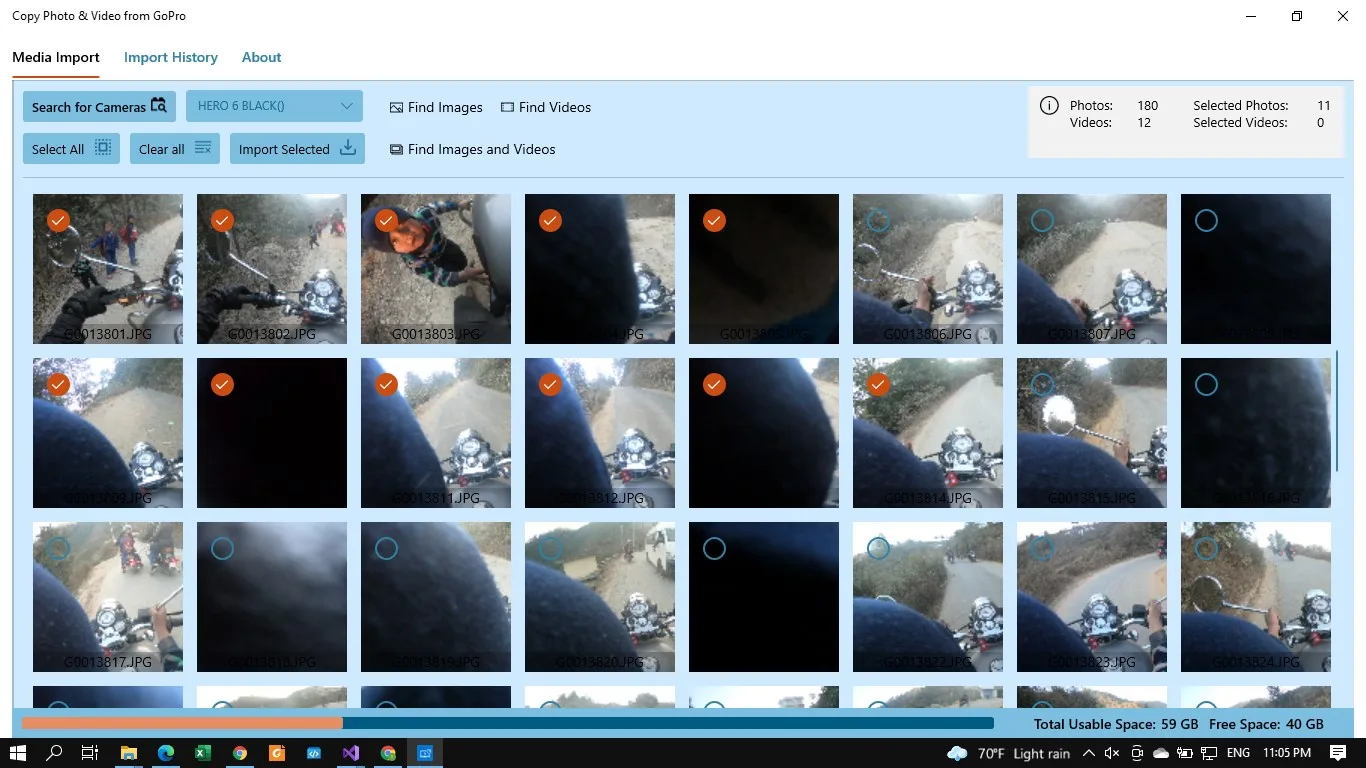The image size is (1366, 768).
Task: Click Import Selected button
Action: tap(297, 149)
